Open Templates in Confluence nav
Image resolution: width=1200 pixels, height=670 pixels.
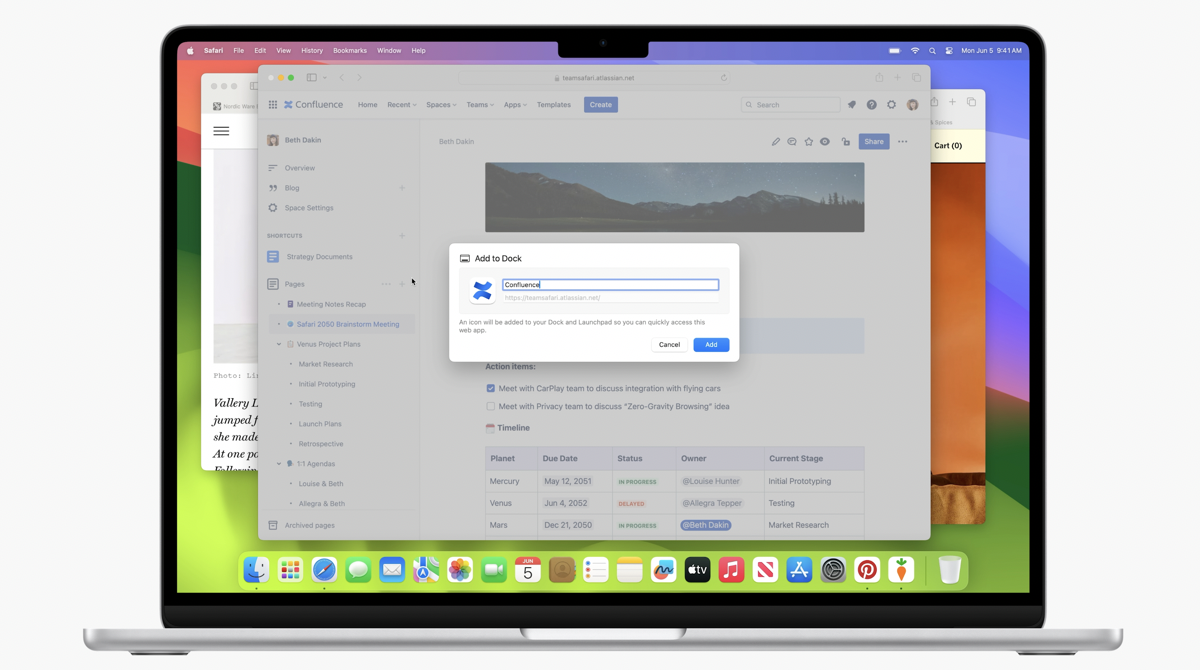(554, 105)
